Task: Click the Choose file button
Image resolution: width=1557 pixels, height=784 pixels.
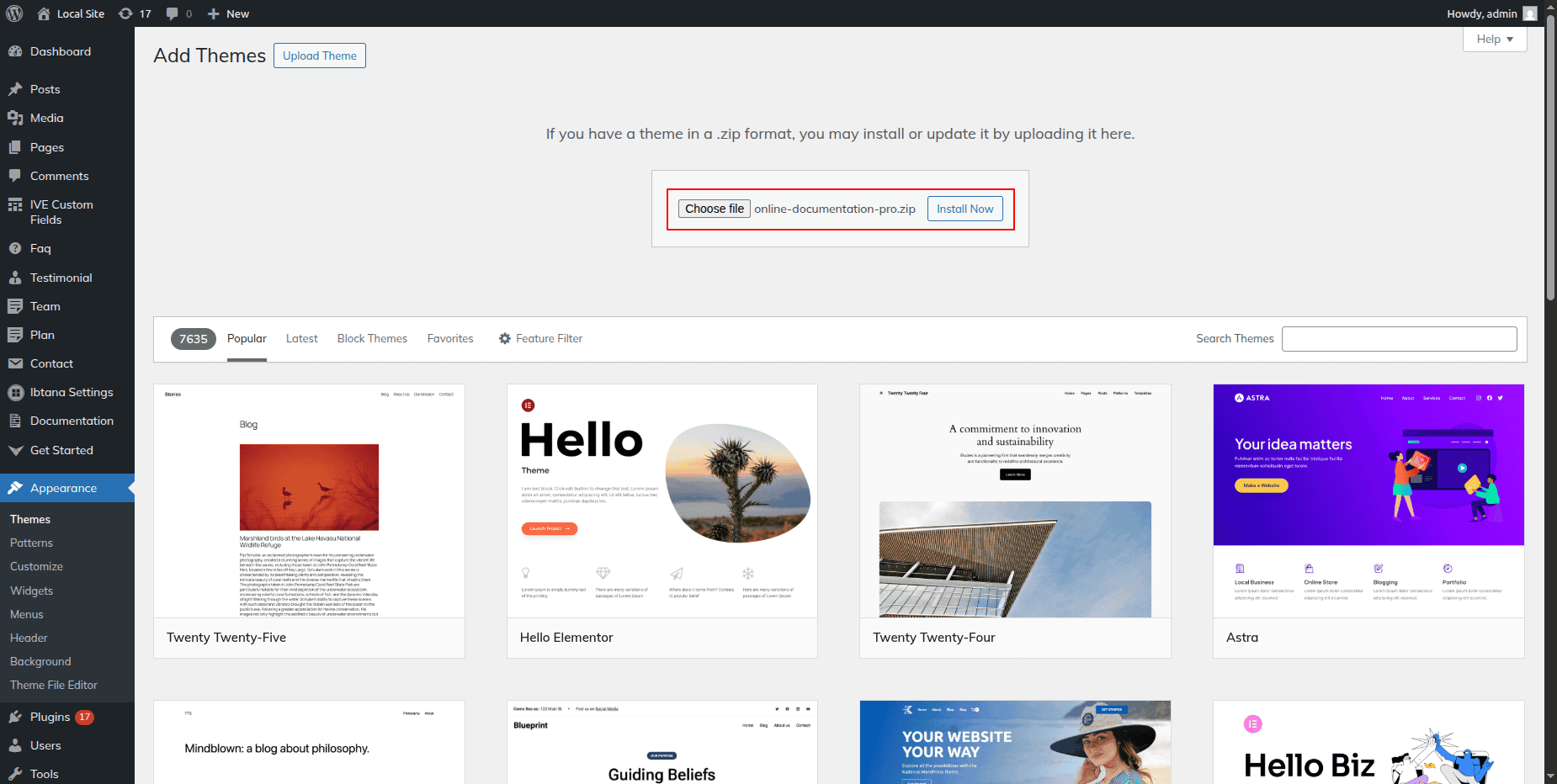Action: click(714, 209)
